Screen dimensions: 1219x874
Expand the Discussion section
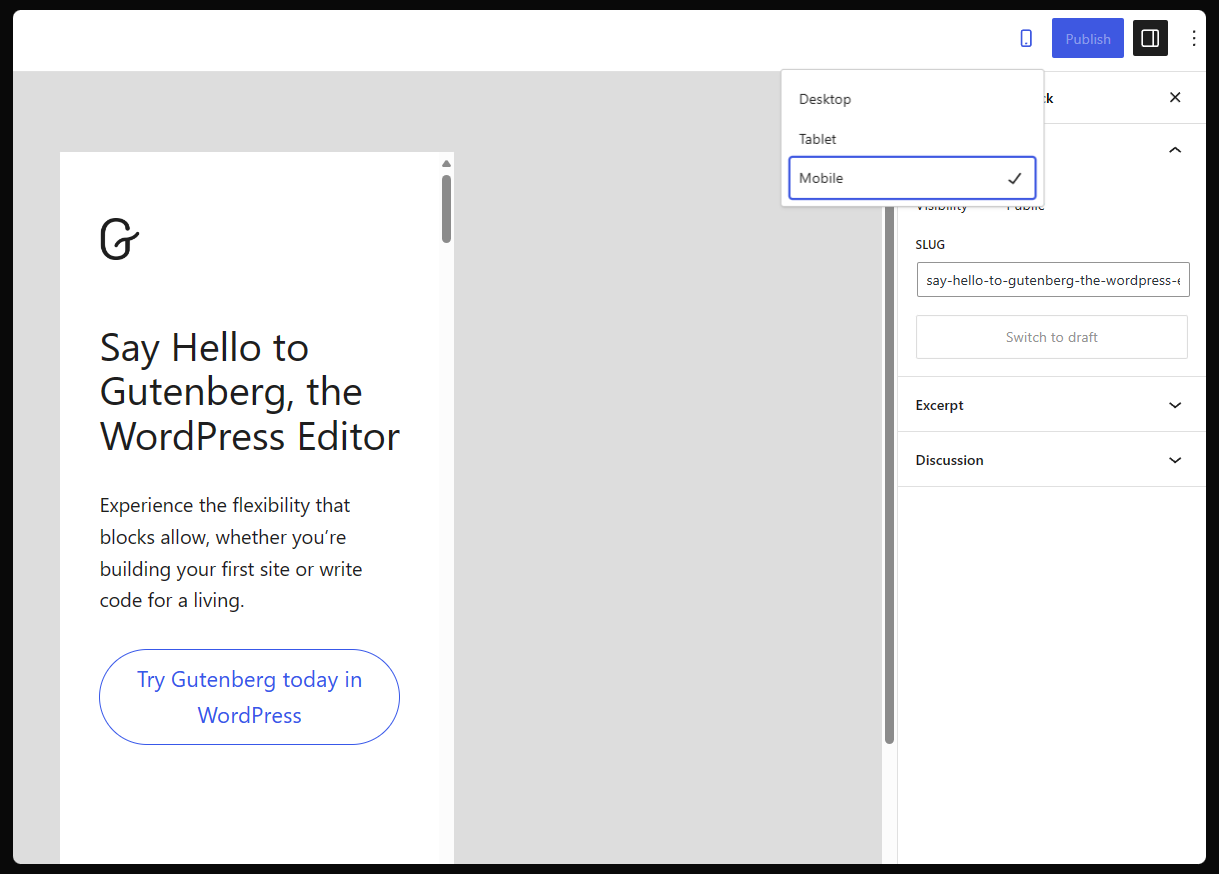pyautogui.click(x=1050, y=459)
